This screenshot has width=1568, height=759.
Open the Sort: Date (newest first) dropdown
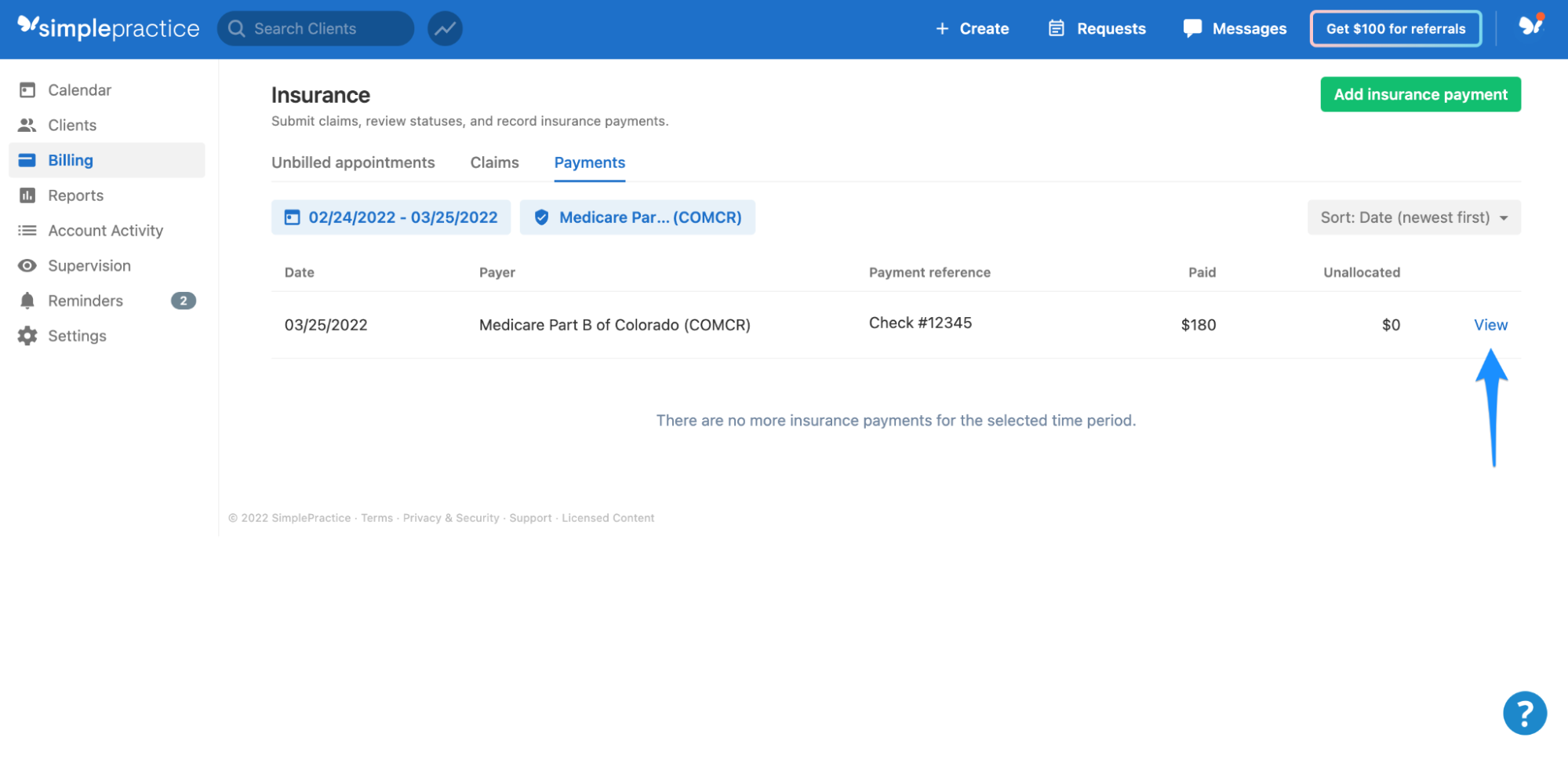click(x=1412, y=217)
